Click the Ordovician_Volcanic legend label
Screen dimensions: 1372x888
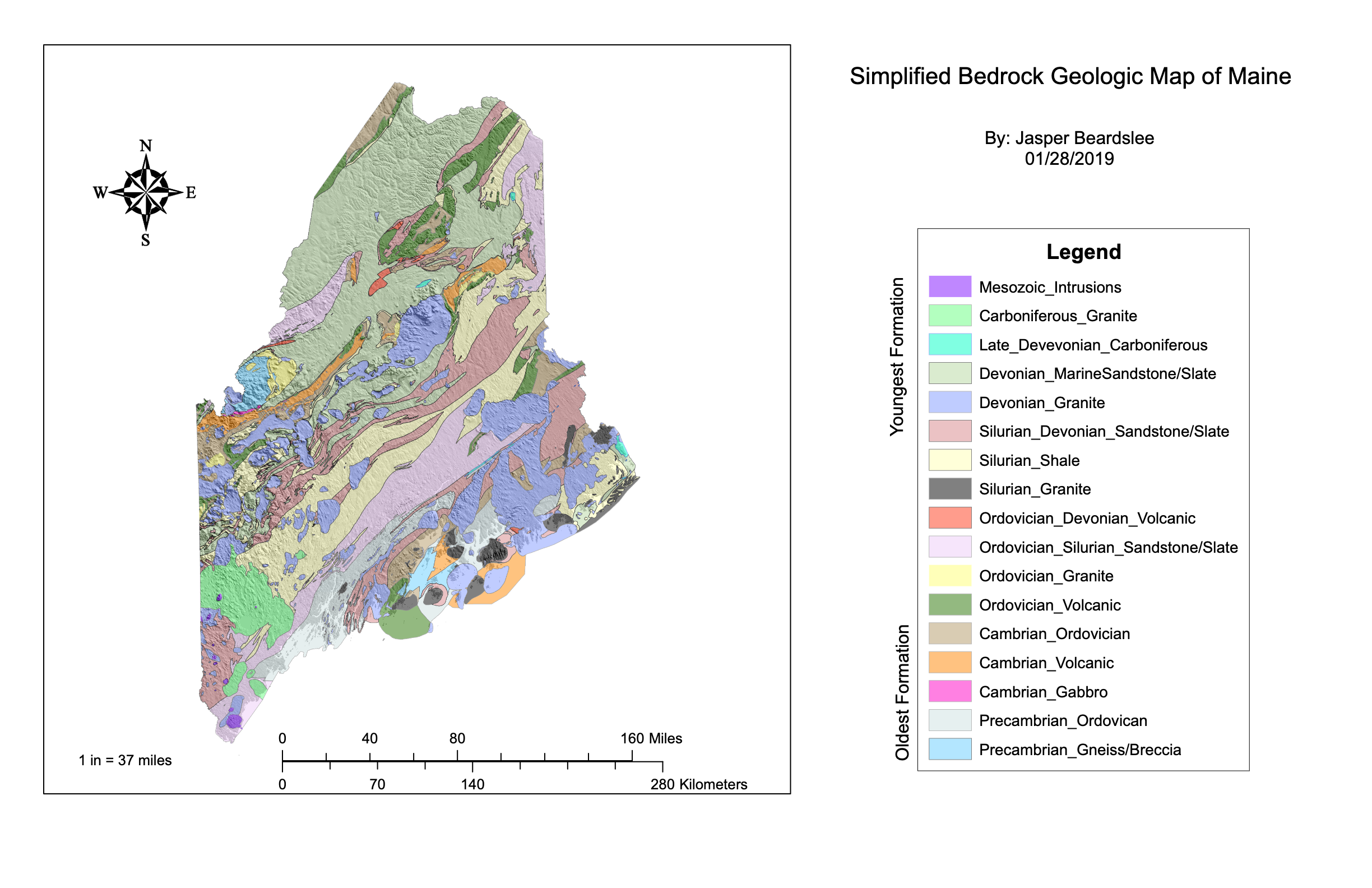pos(1049,605)
